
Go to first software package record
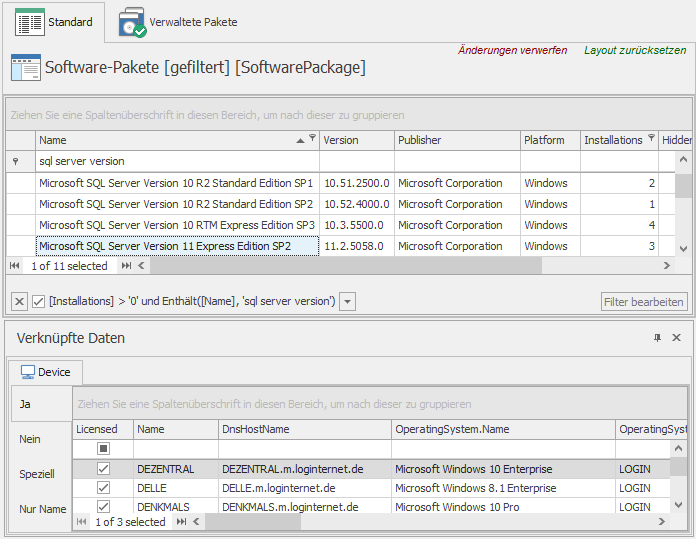point(15,266)
